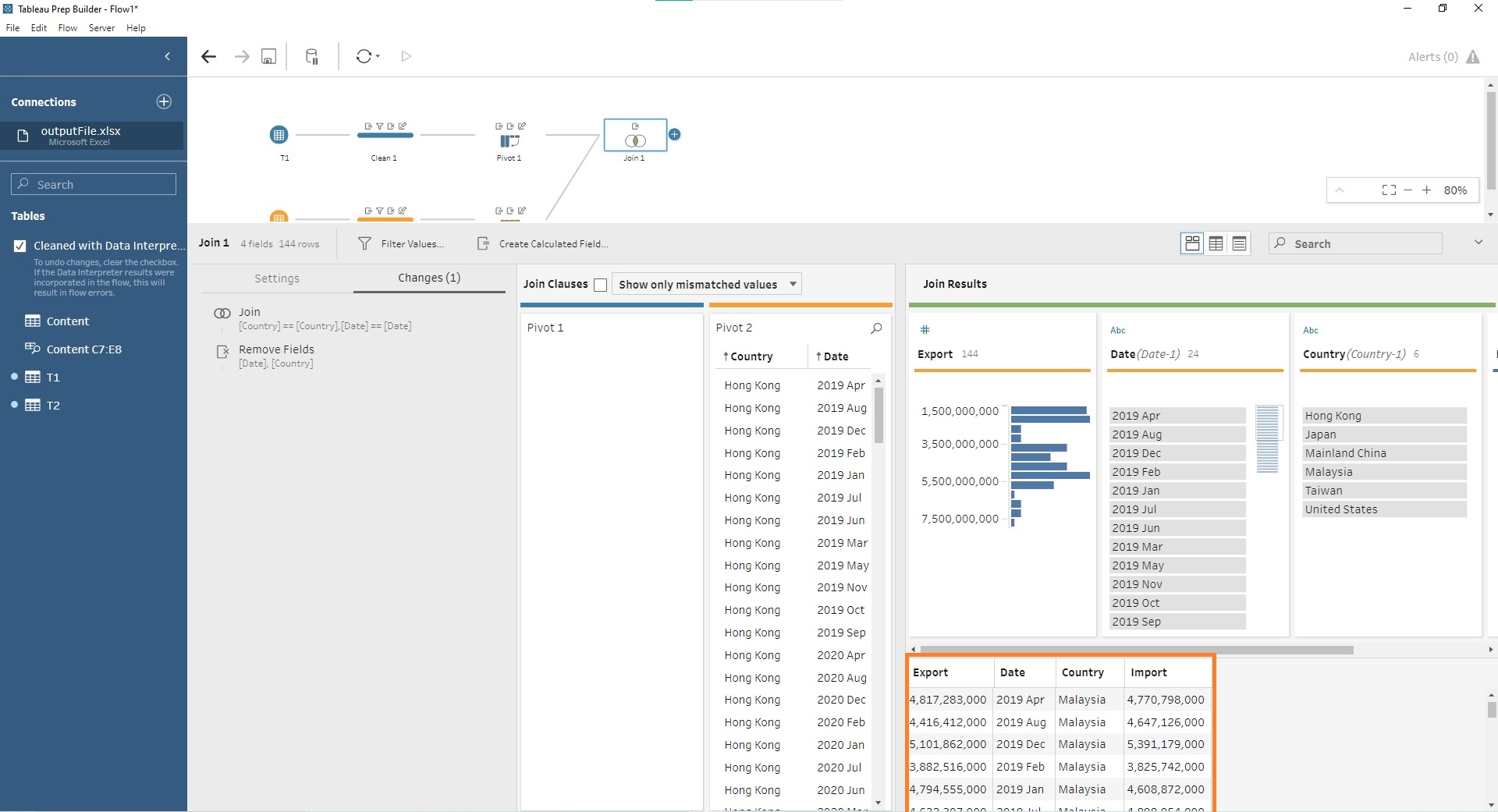Collapse the flow zoom control with the up-chevron
The image size is (1498, 812).
tap(1340, 190)
